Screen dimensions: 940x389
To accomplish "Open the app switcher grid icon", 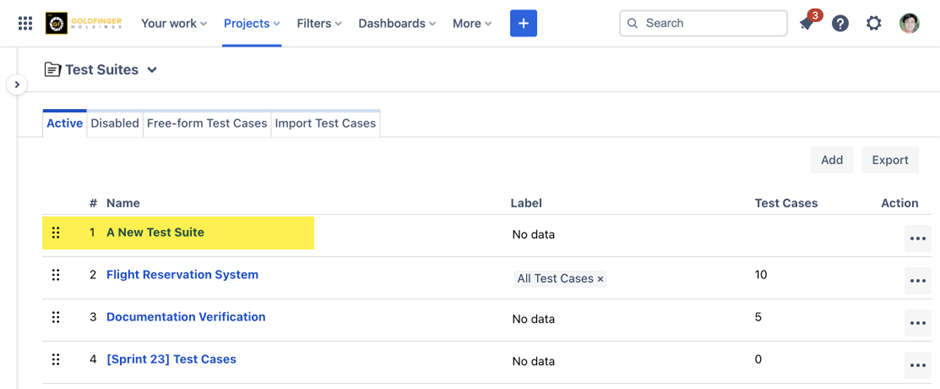I will pos(25,23).
